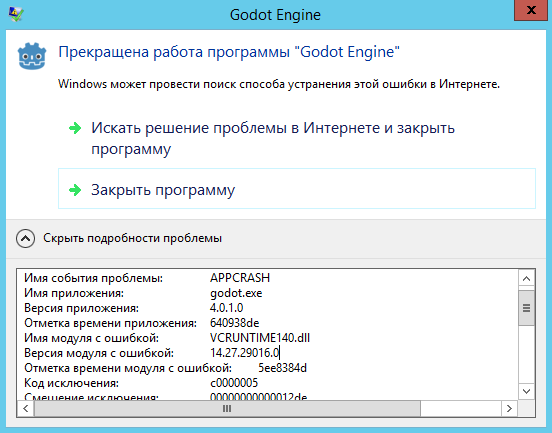Viewport: 552px width, 433px height.
Task: Click the title bar application icon
Action: click(16, 14)
